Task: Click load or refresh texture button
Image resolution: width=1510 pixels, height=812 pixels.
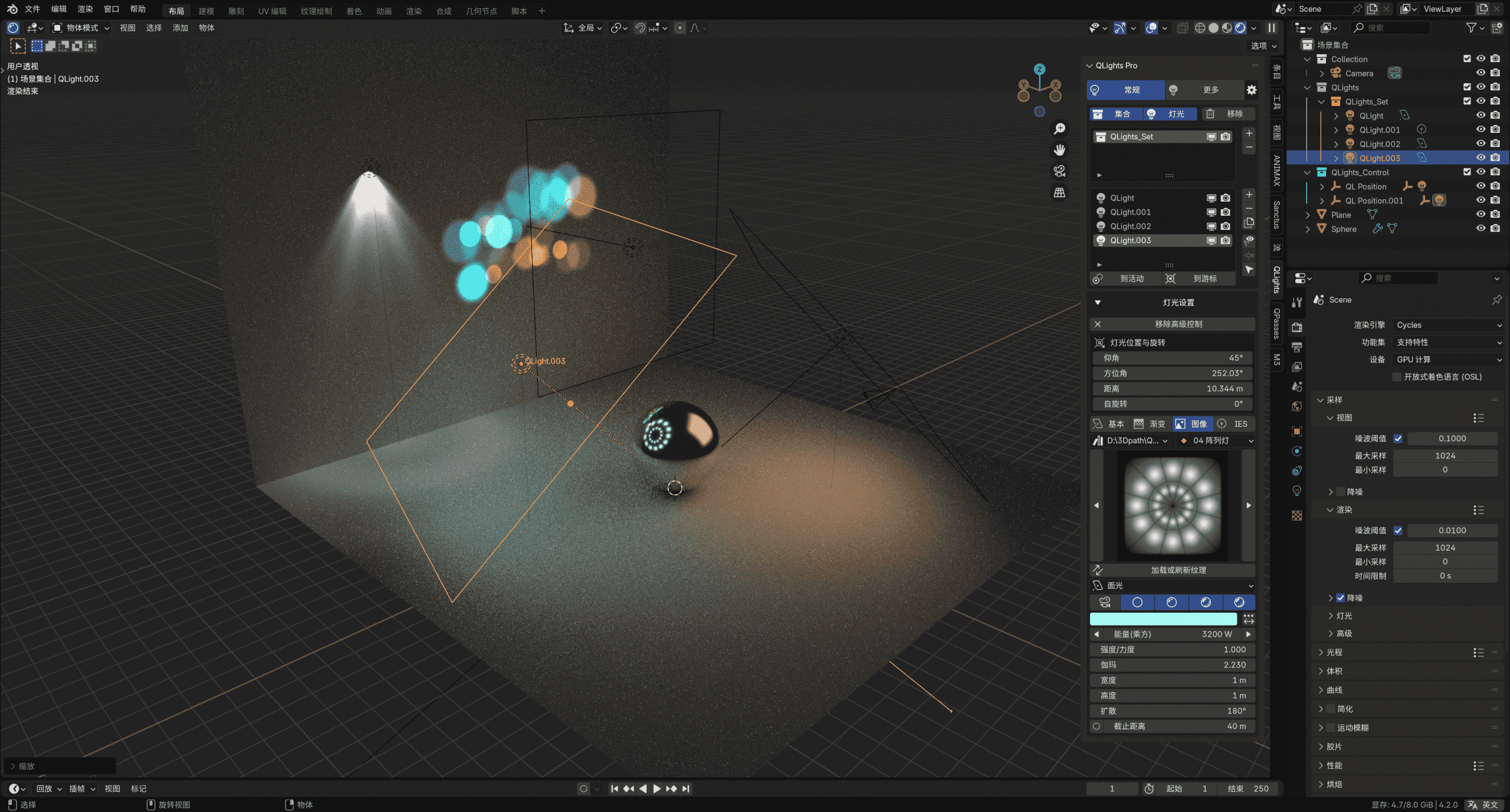Action: click(1173, 570)
